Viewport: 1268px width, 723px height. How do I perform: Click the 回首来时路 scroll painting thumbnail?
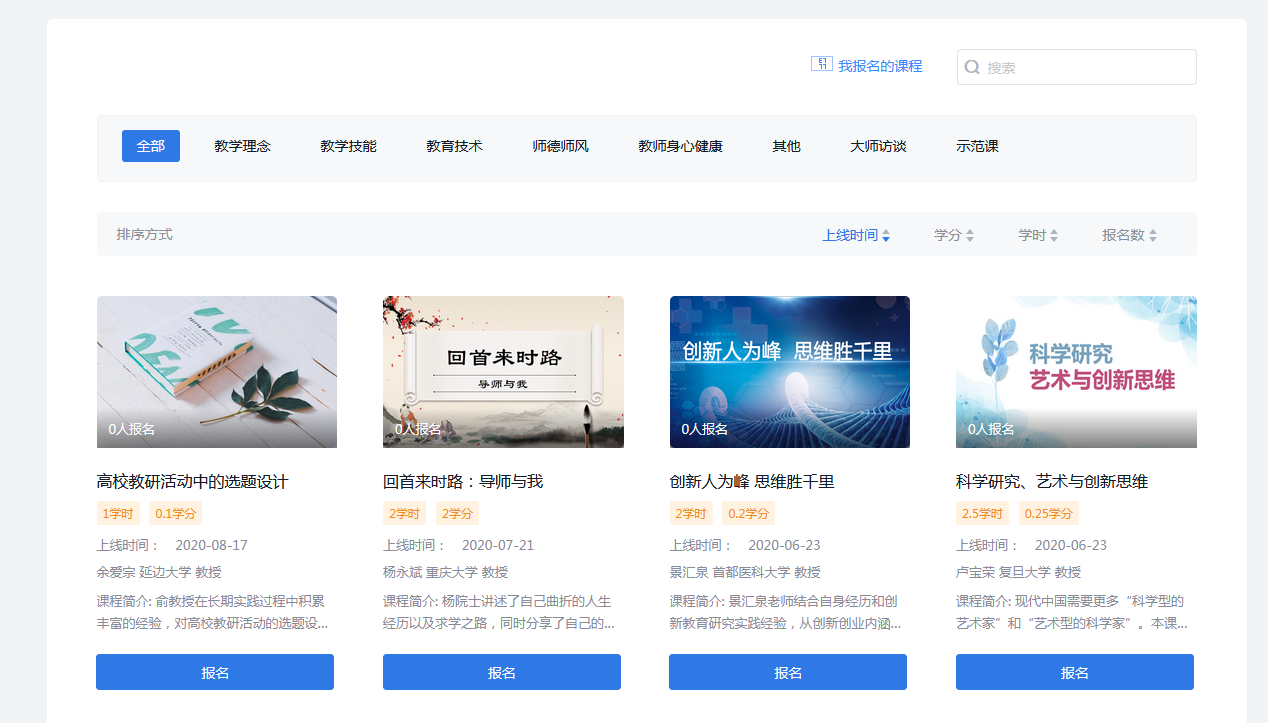[x=503, y=372]
